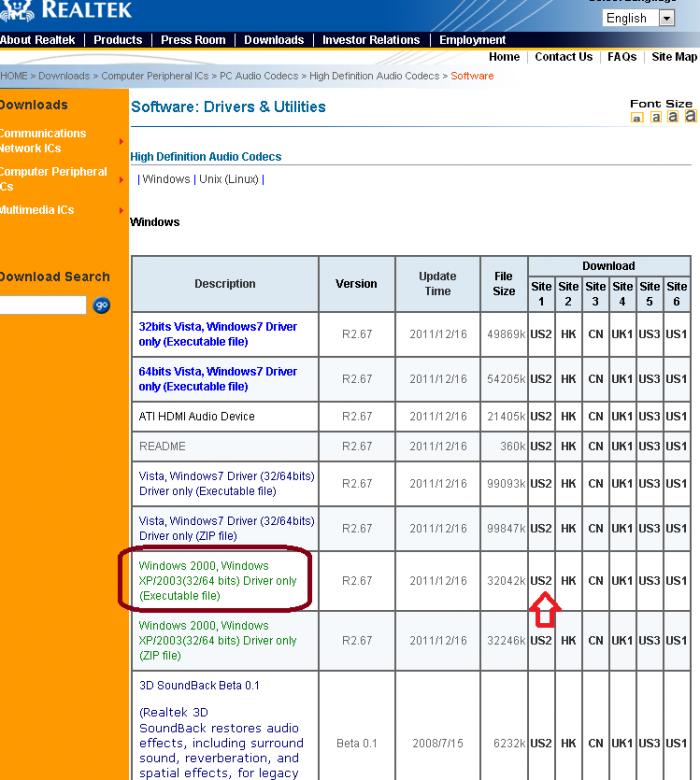Open 32bits Vista, Windows7 Driver link
The image size is (700, 780).
point(218,334)
